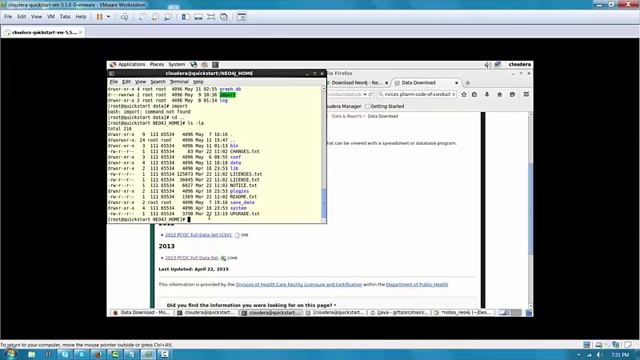Click the terminal launcher in GNOME panel
The height and width of the screenshot is (360, 640).
click(215, 64)
